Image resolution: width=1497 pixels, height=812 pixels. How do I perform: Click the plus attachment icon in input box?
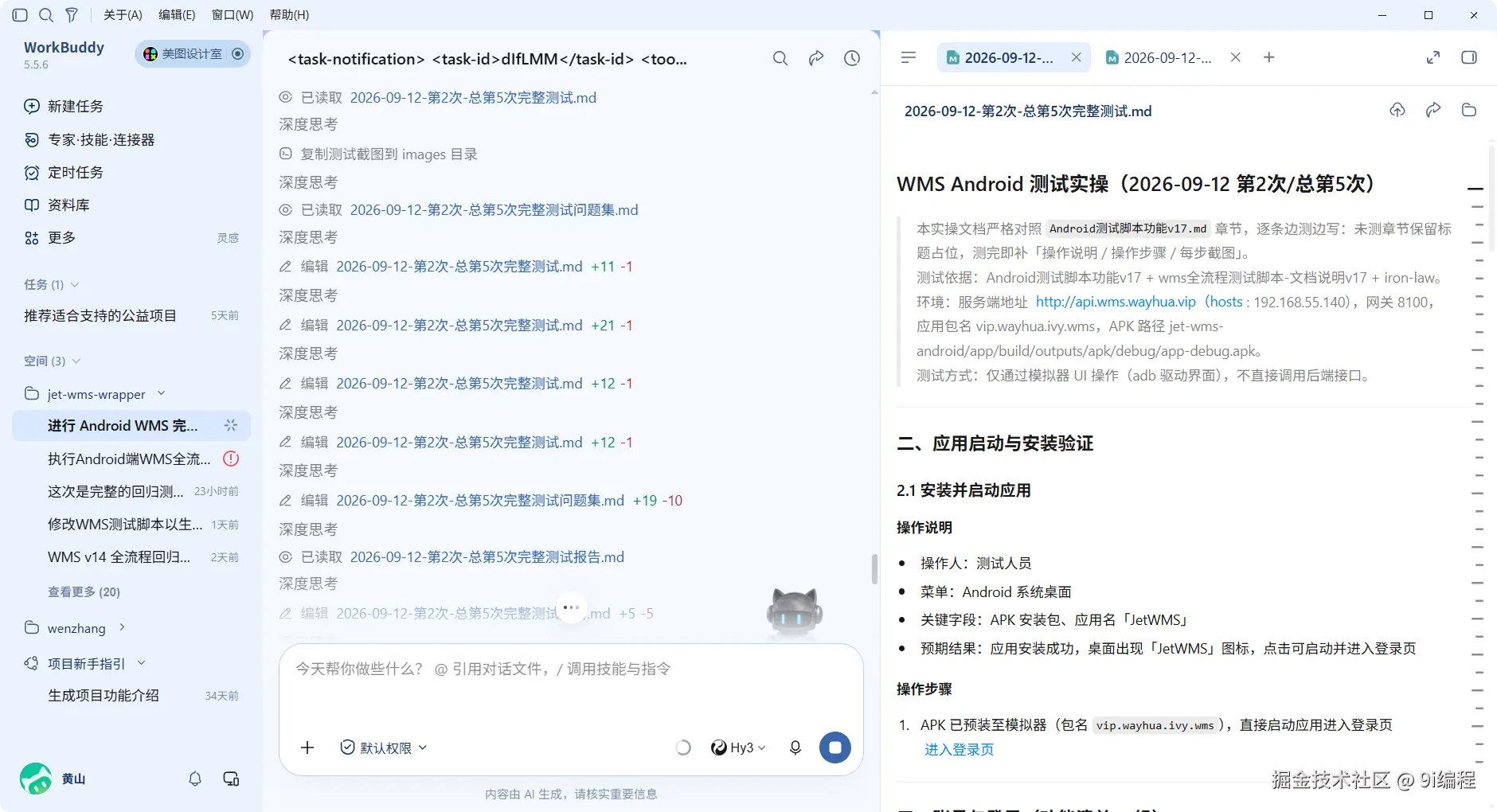pyautogui.click(x=307, y=748)
